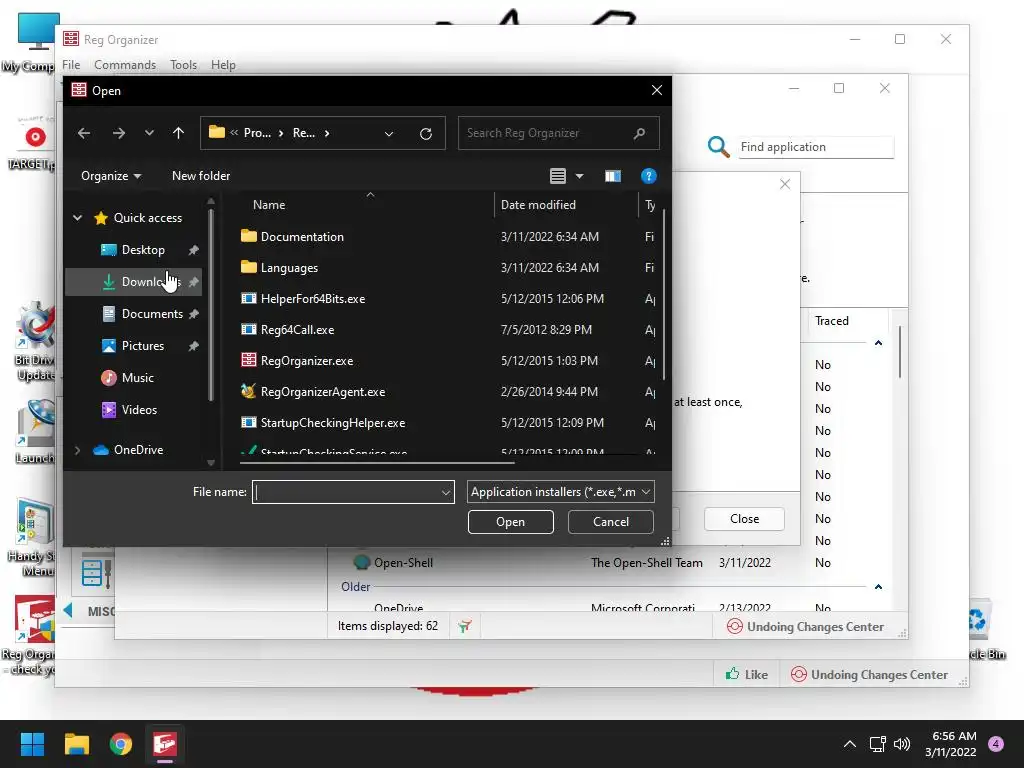1024x768 pixels.
Task: Select Videos in the navigation pane
Action: (138, 409)
